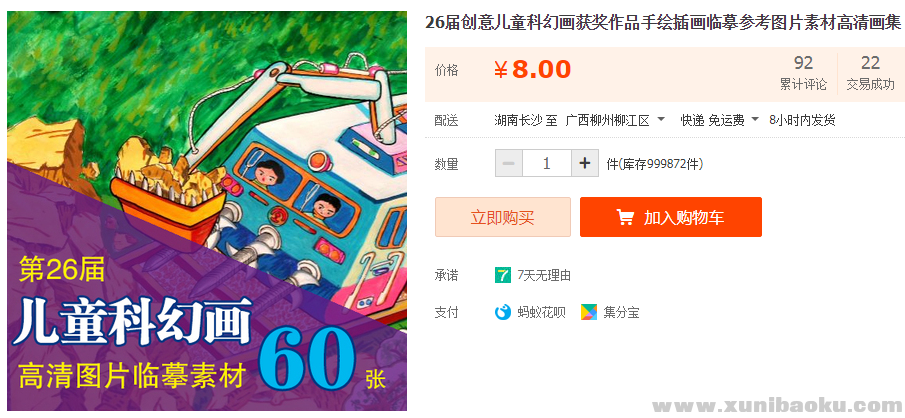The height and width of the screenshot is (418, 905).
Task: Click the 7天无理由 promise link
Action: click(544, 276)
